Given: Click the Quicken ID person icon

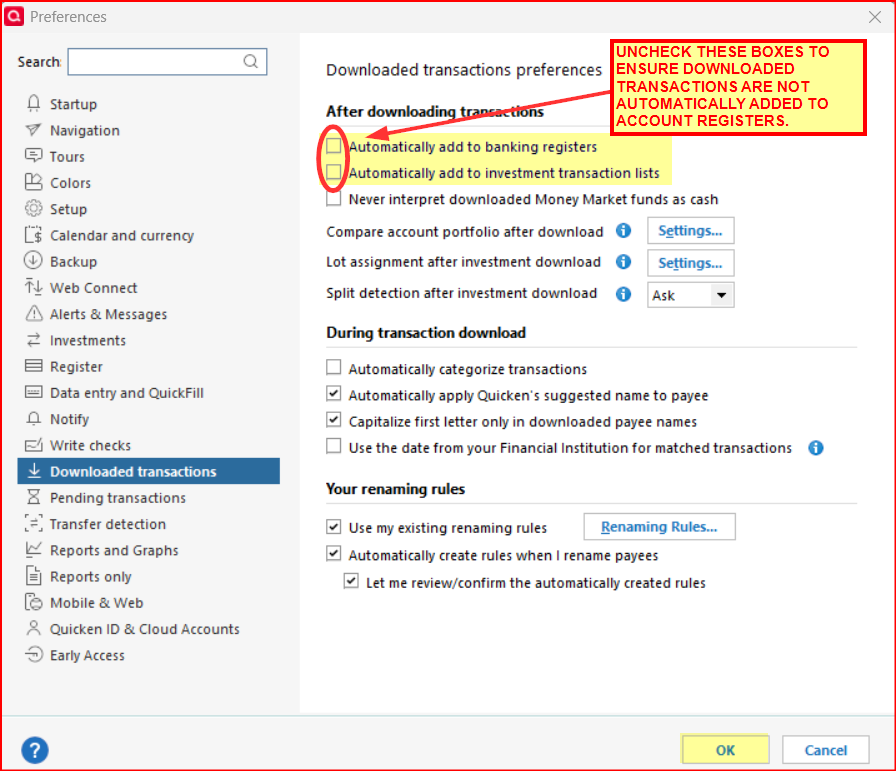Looking at the screenshot, I should coord(34,628).
